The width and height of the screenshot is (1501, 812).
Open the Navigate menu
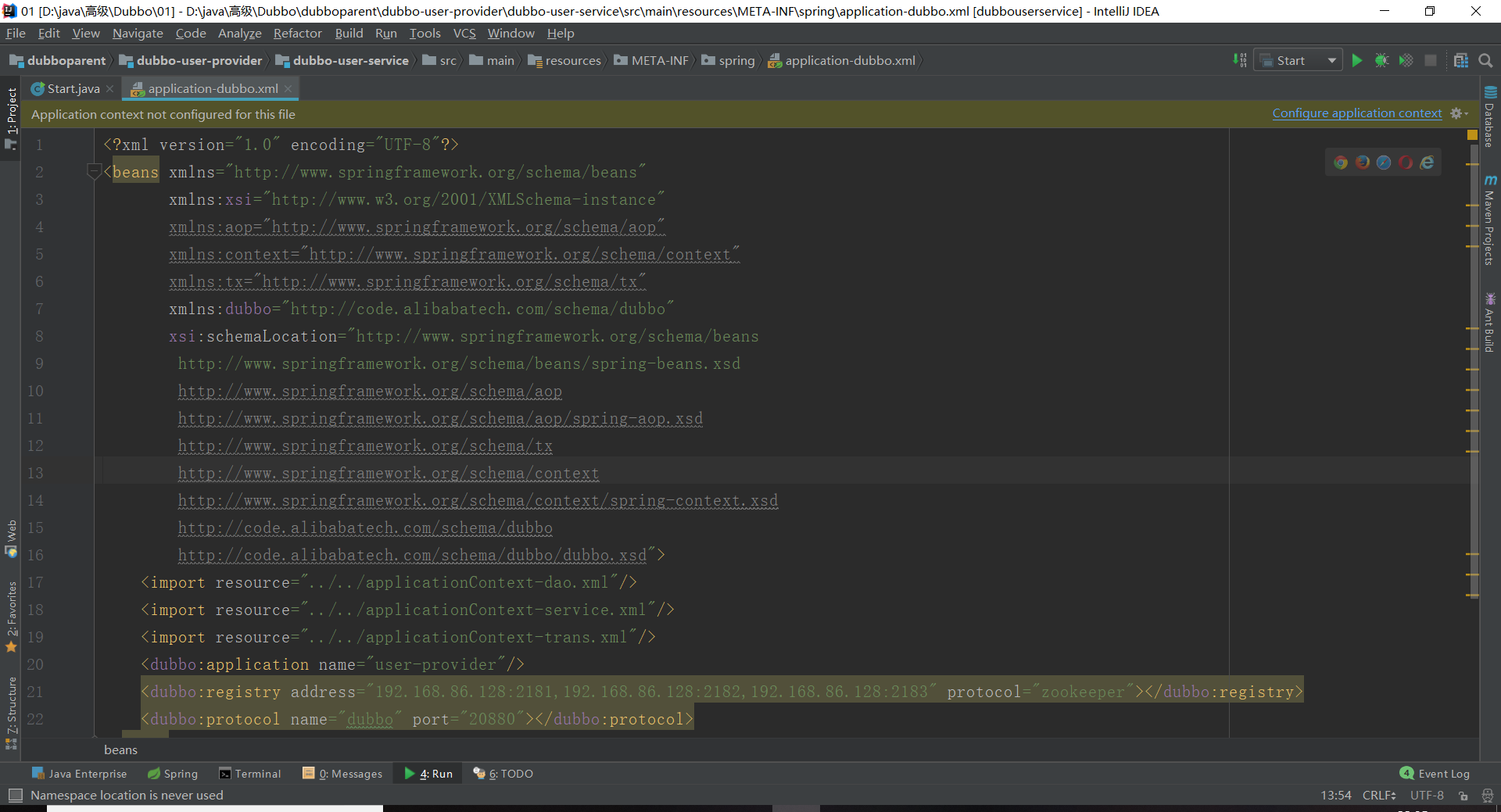(x=138, y=33)
